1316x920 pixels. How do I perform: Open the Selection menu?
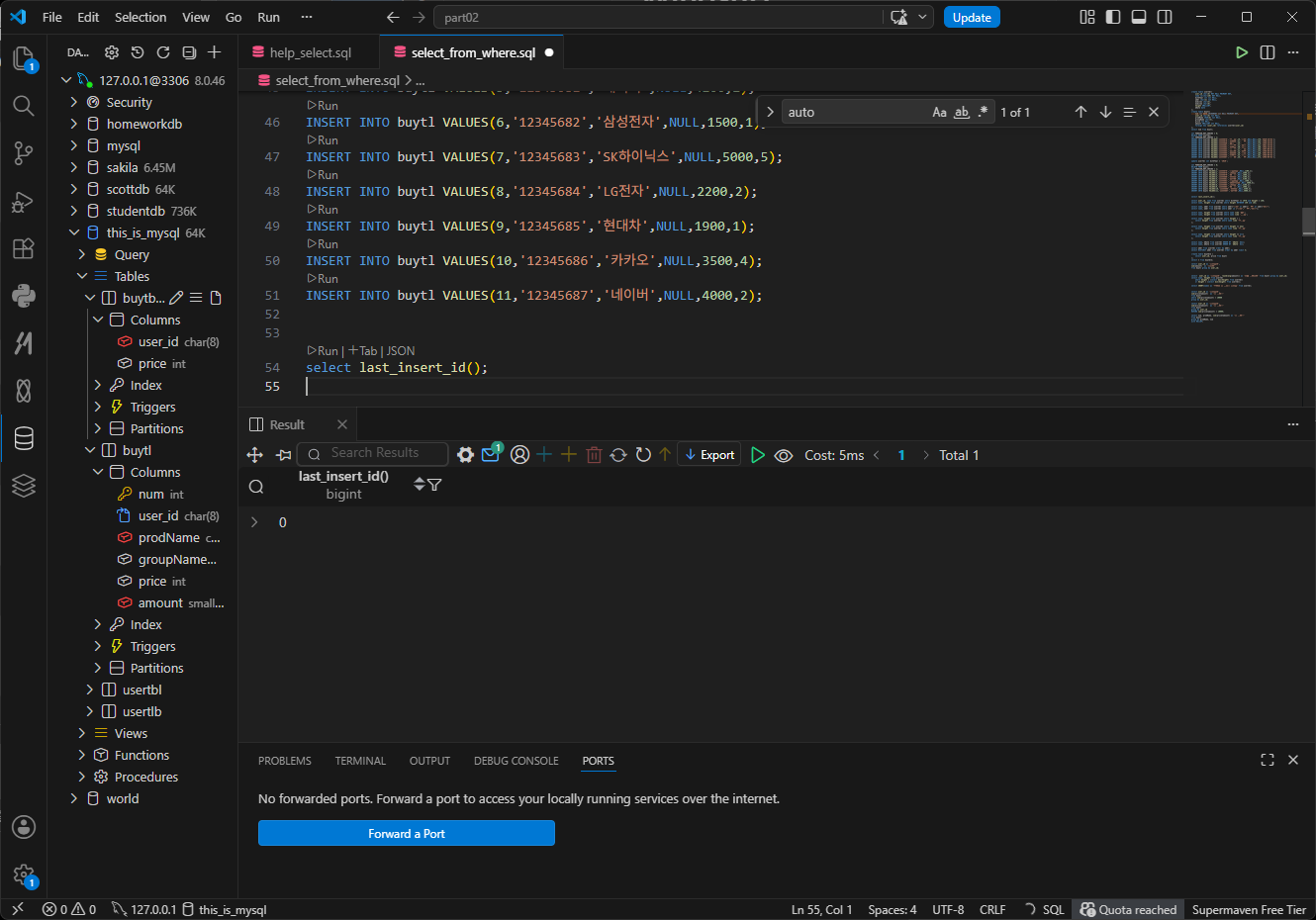[141, 17]
